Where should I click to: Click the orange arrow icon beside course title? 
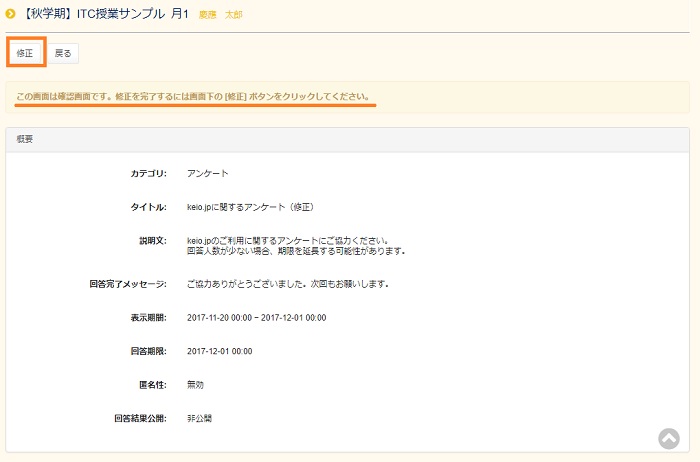point(11,14)
